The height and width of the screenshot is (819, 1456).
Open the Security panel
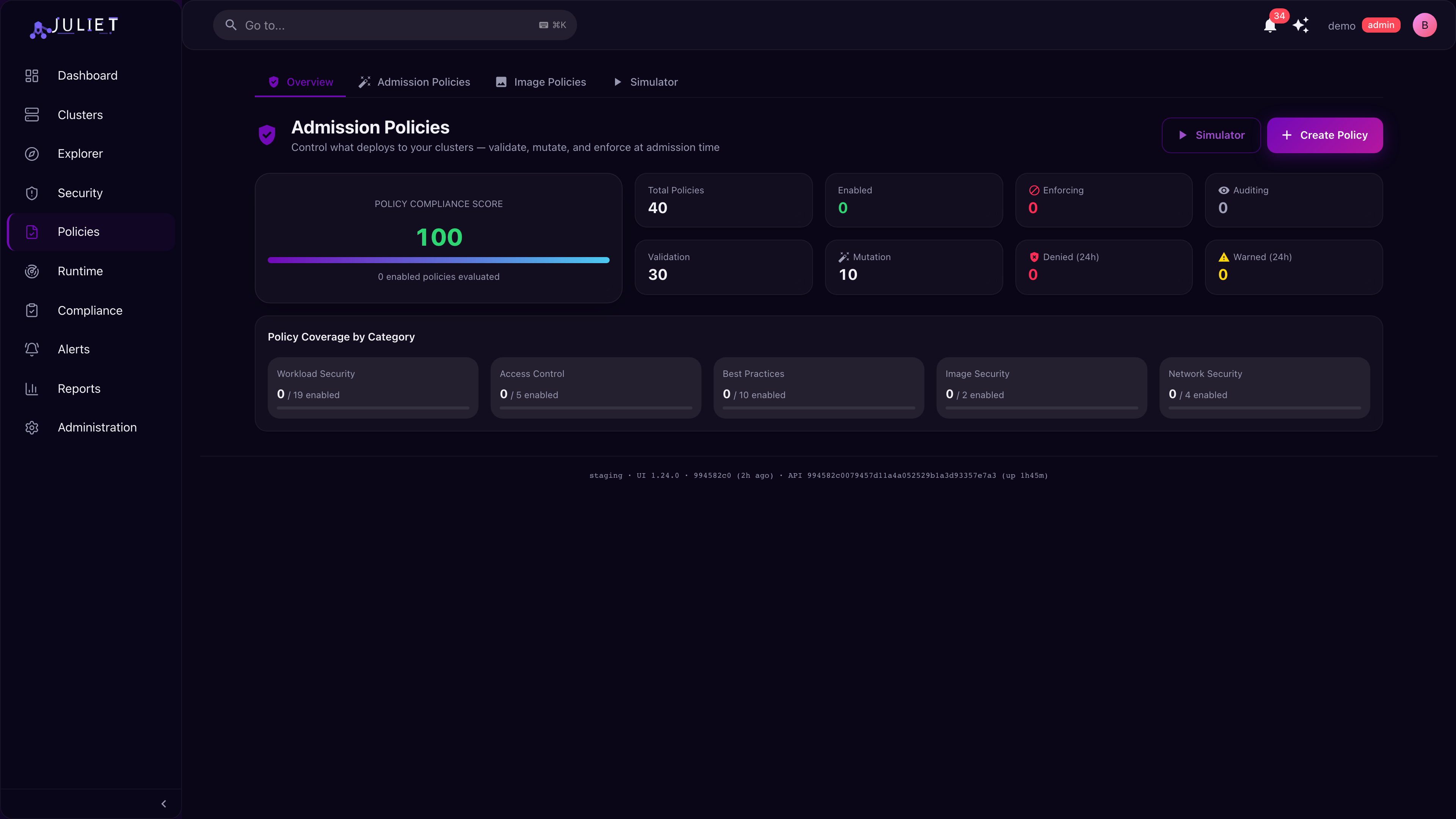pyautogui.click(x=80, y=193)
